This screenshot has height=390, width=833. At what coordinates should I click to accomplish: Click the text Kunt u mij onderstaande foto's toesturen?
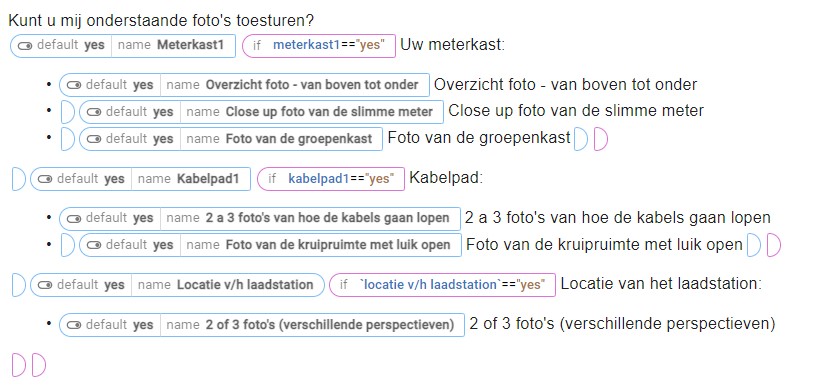(x=161, y=21)
